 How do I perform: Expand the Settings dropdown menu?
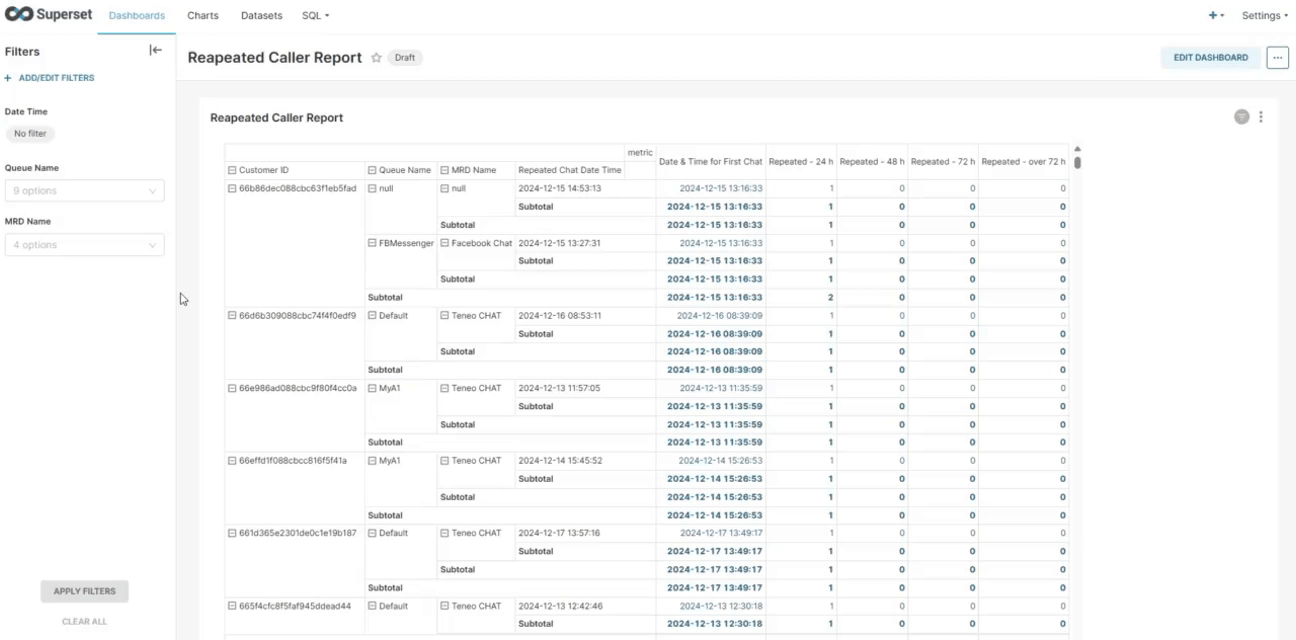coord(1264,16)
